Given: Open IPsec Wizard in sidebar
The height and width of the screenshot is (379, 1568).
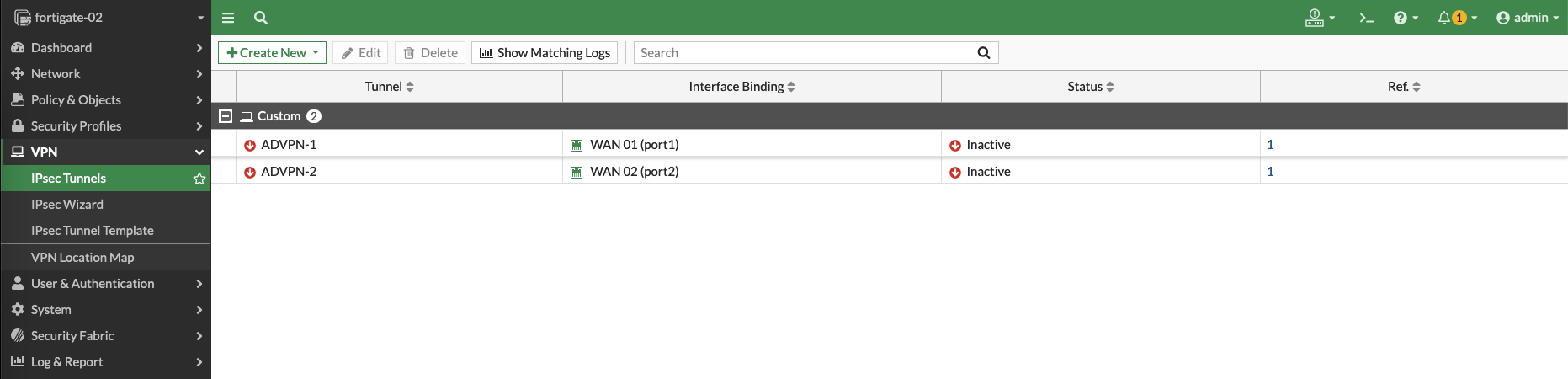Looking at the screenshot, I should 67,205.
